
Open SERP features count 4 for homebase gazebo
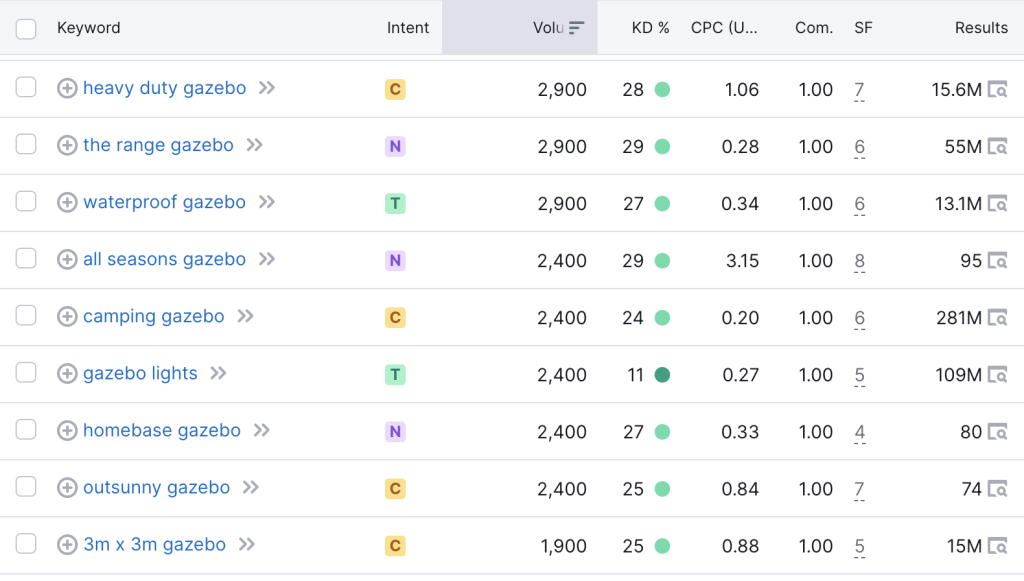point(859,432)
